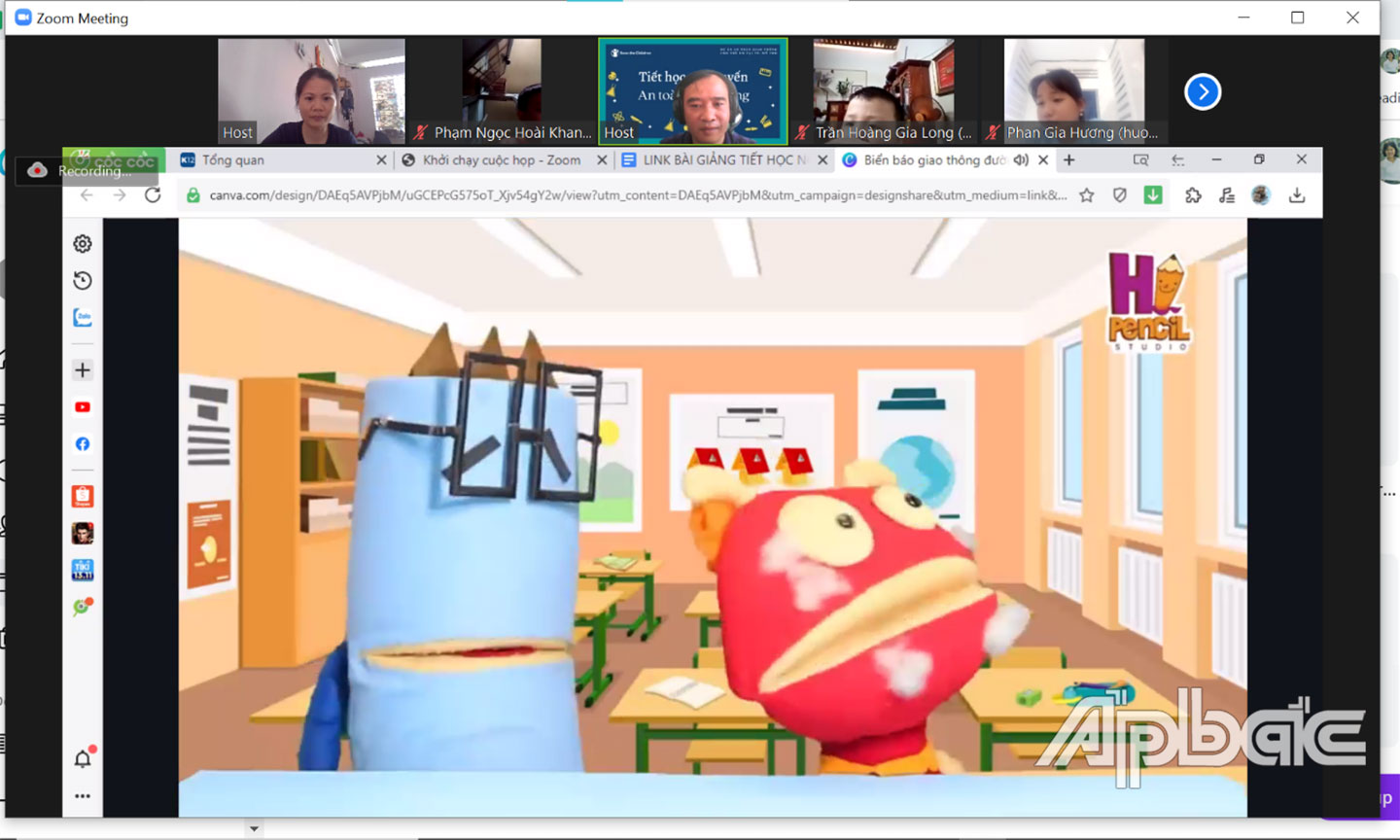Show more participants with the blue arrow
Viewport: 1400px width, 840px height.
[1203, 92]
